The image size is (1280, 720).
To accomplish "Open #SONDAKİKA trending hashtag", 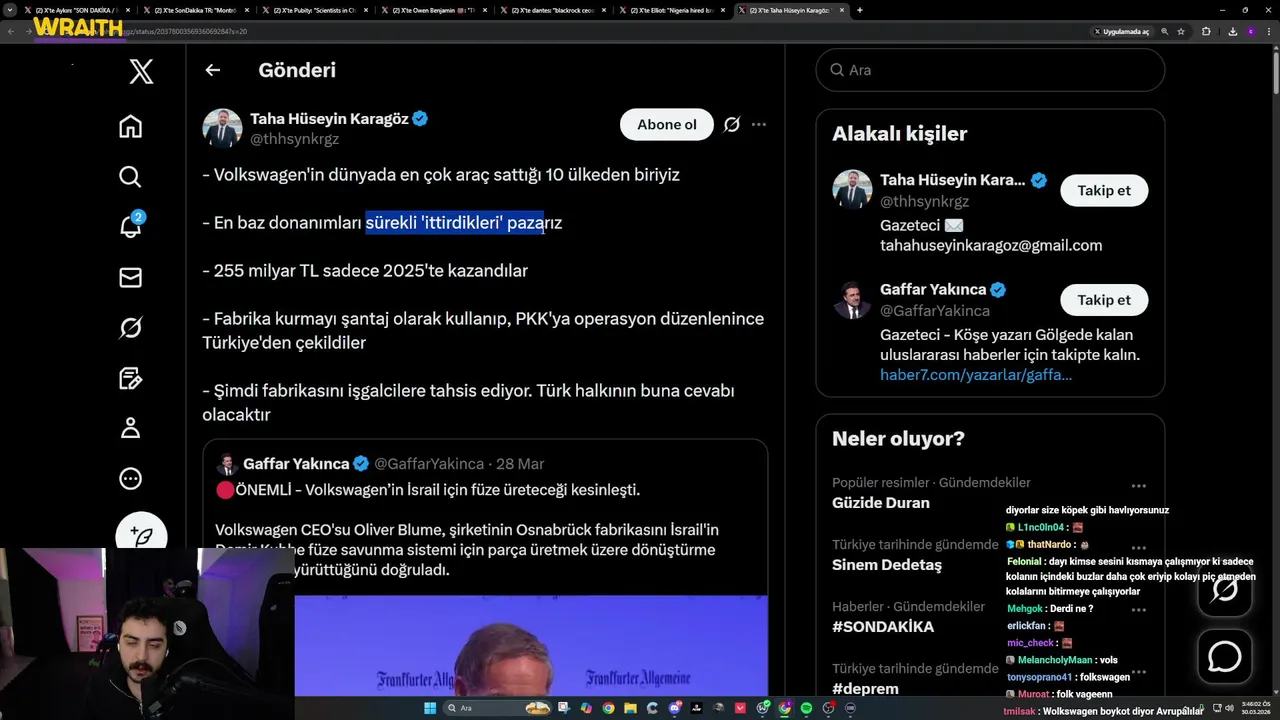I will tap(883, 627).
